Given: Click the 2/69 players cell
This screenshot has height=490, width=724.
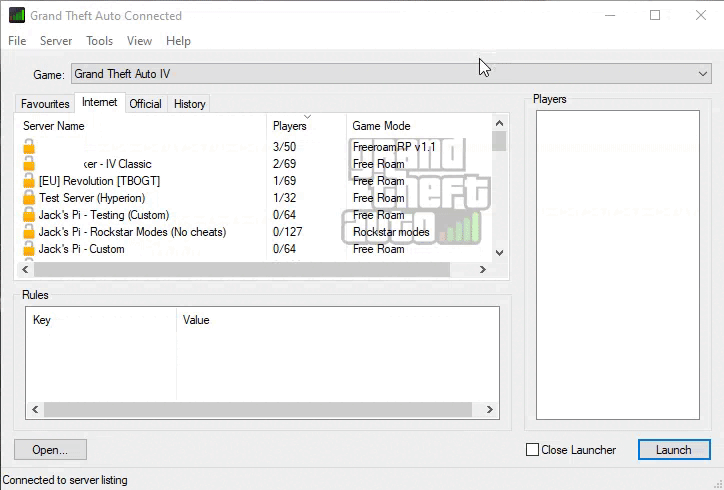Looking at the screenshot, I should pyautogui.click(x=284, y=163).
